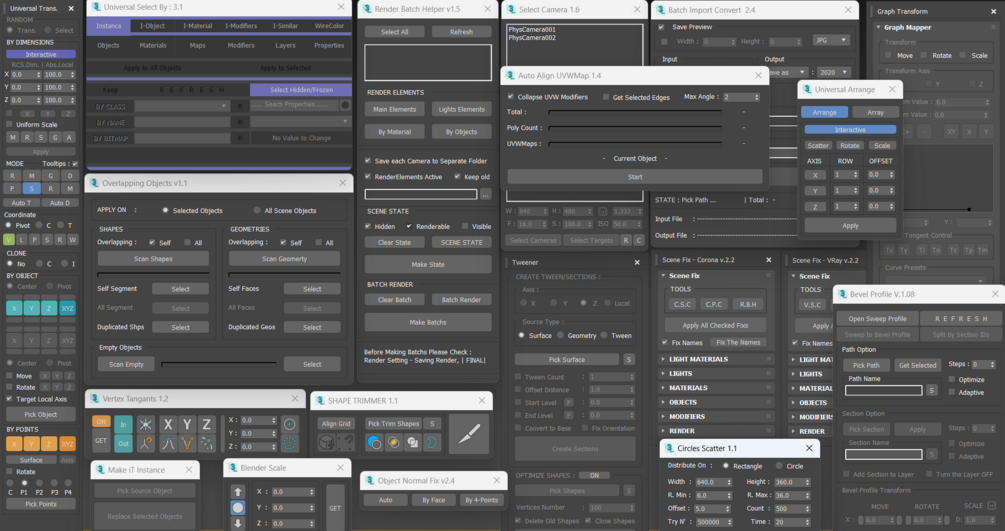This screenshot has height=531, width=1005.
Task: Click the hooked tangent icon below the starburst
Action: [x=145, y=442]
